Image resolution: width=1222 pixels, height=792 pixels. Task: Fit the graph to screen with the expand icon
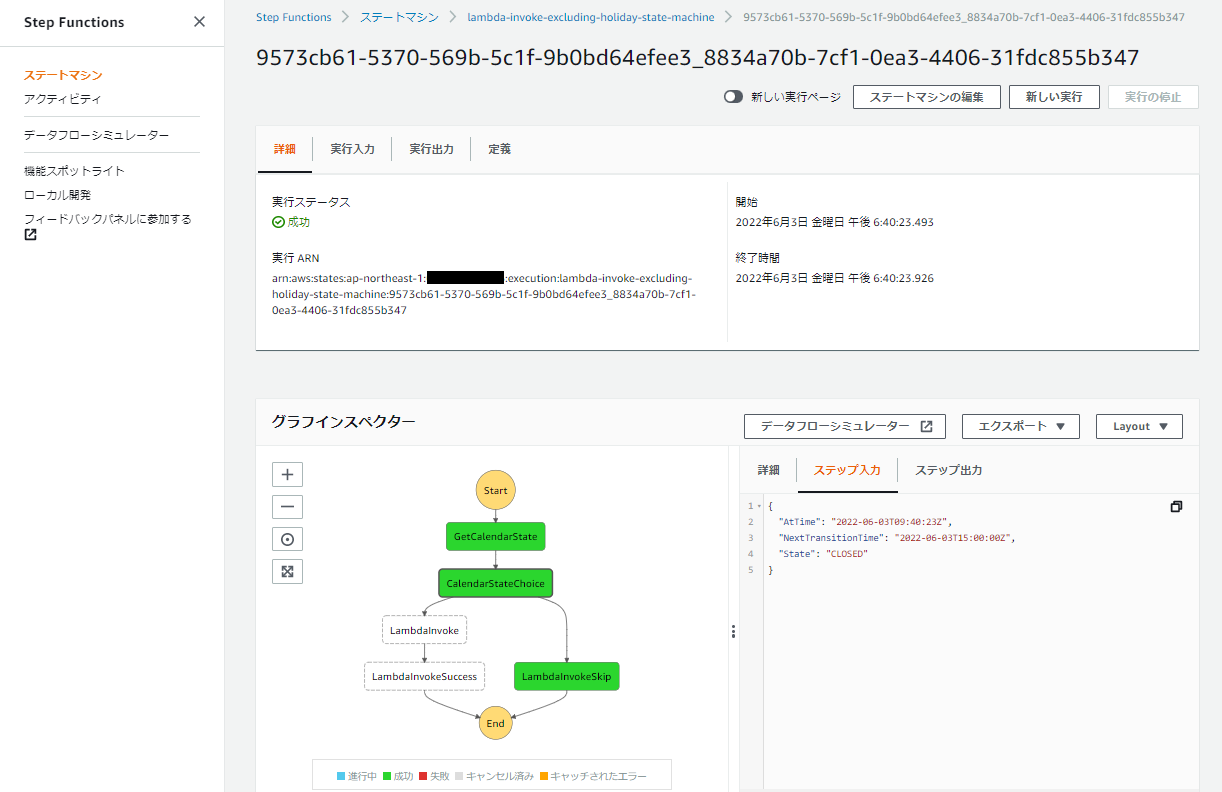[x=287, y=571]
